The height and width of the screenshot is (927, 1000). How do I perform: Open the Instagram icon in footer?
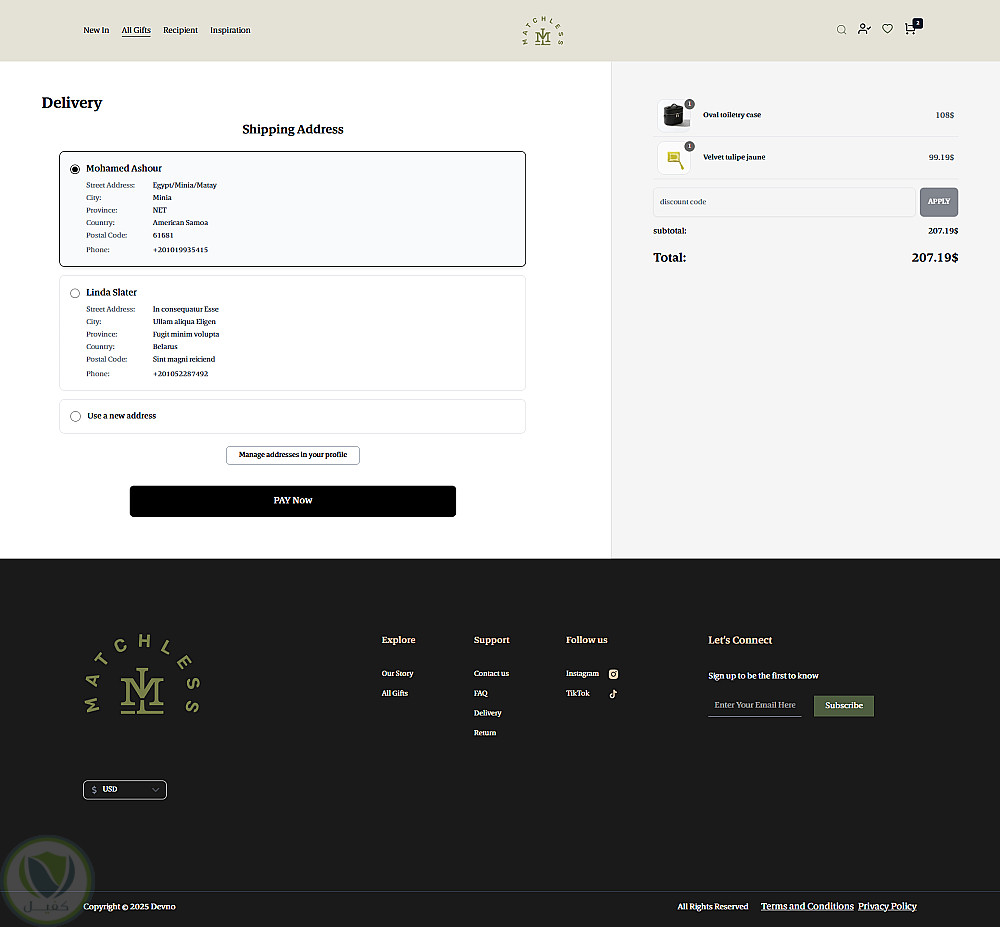pyautogui.click(x=614, y=674)
